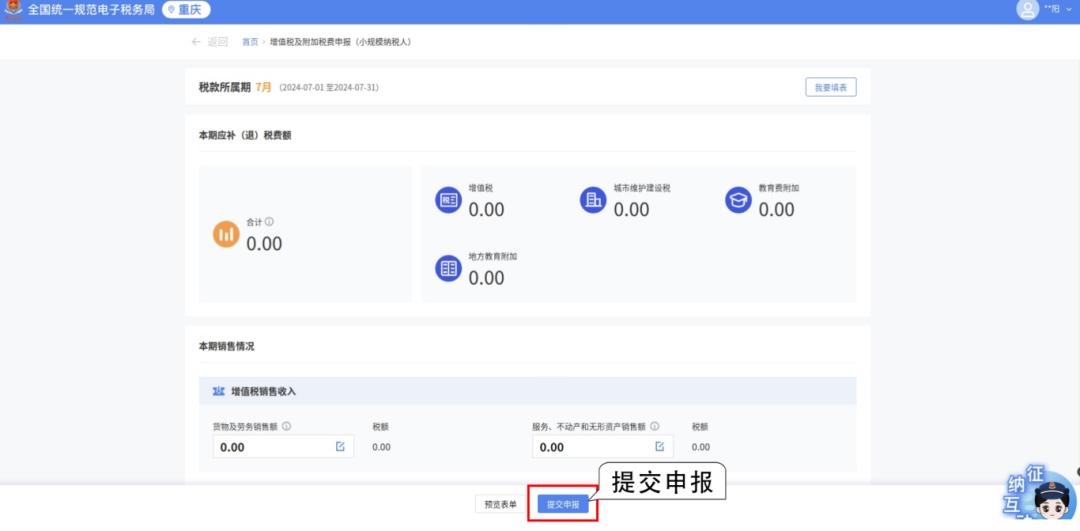Click the 地方教育附加 book icon

click(448, 268)
